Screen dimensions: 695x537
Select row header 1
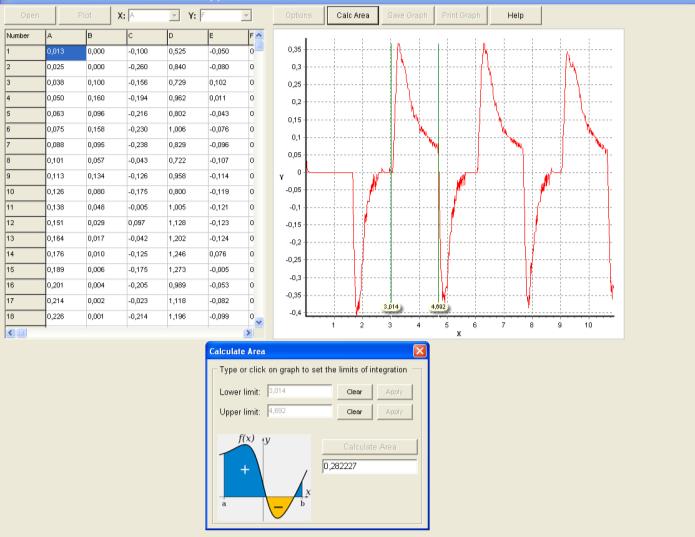[25, 52]
